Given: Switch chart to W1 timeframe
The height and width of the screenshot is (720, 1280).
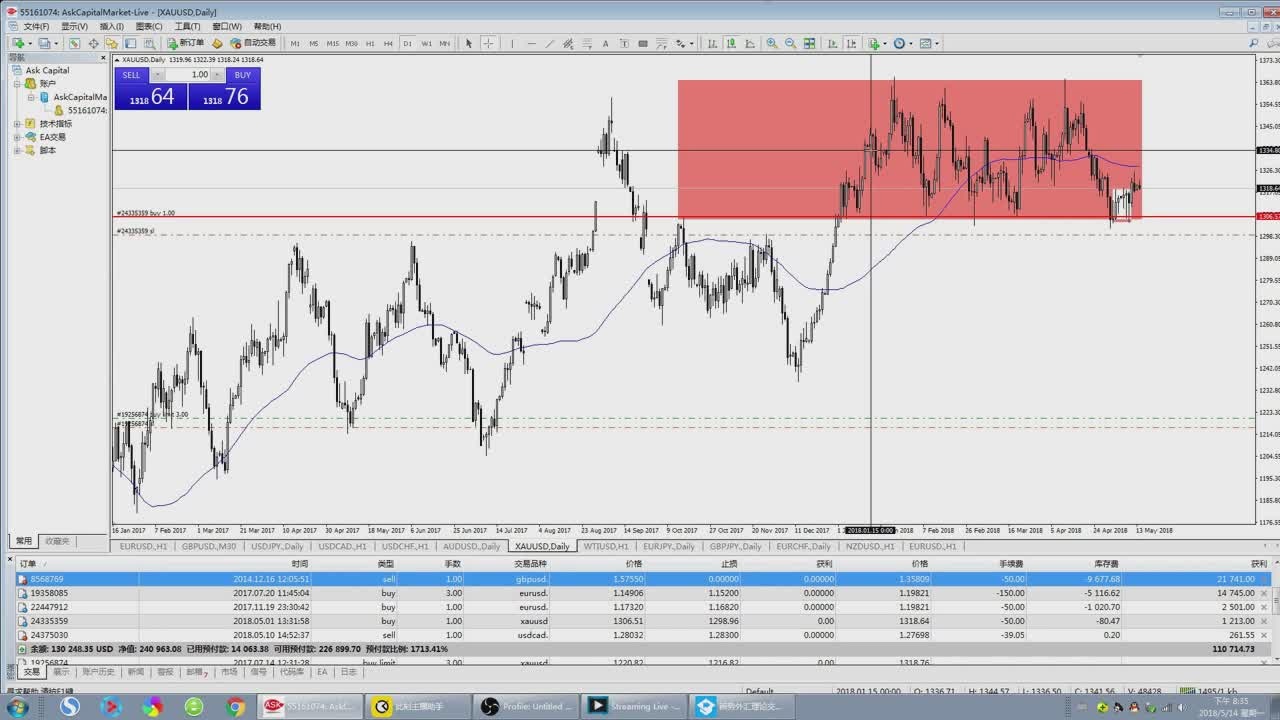Looking at the screenshot, I should (426, 43).
